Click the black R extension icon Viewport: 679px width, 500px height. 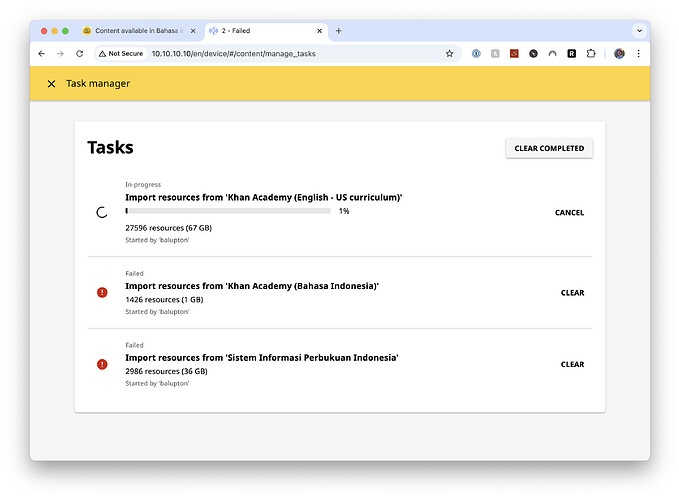(572, 54)
